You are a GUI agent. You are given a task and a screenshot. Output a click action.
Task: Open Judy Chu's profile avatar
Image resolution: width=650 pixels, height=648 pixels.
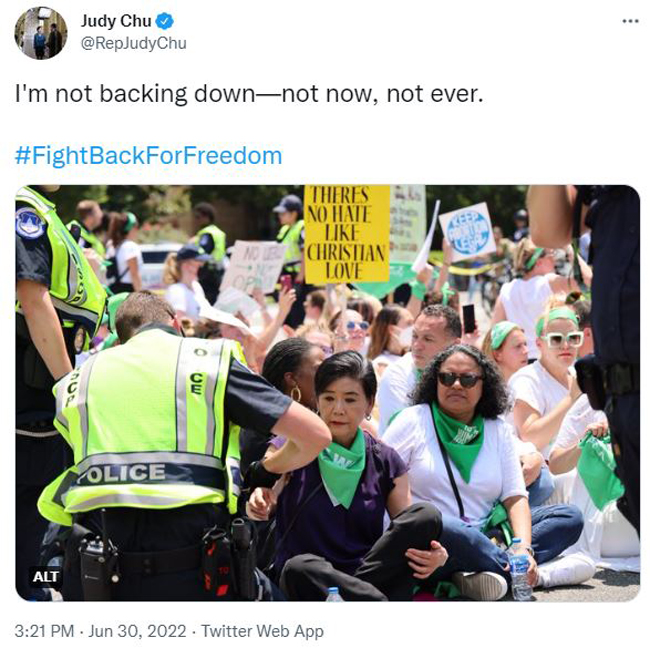tap(41, 33)
